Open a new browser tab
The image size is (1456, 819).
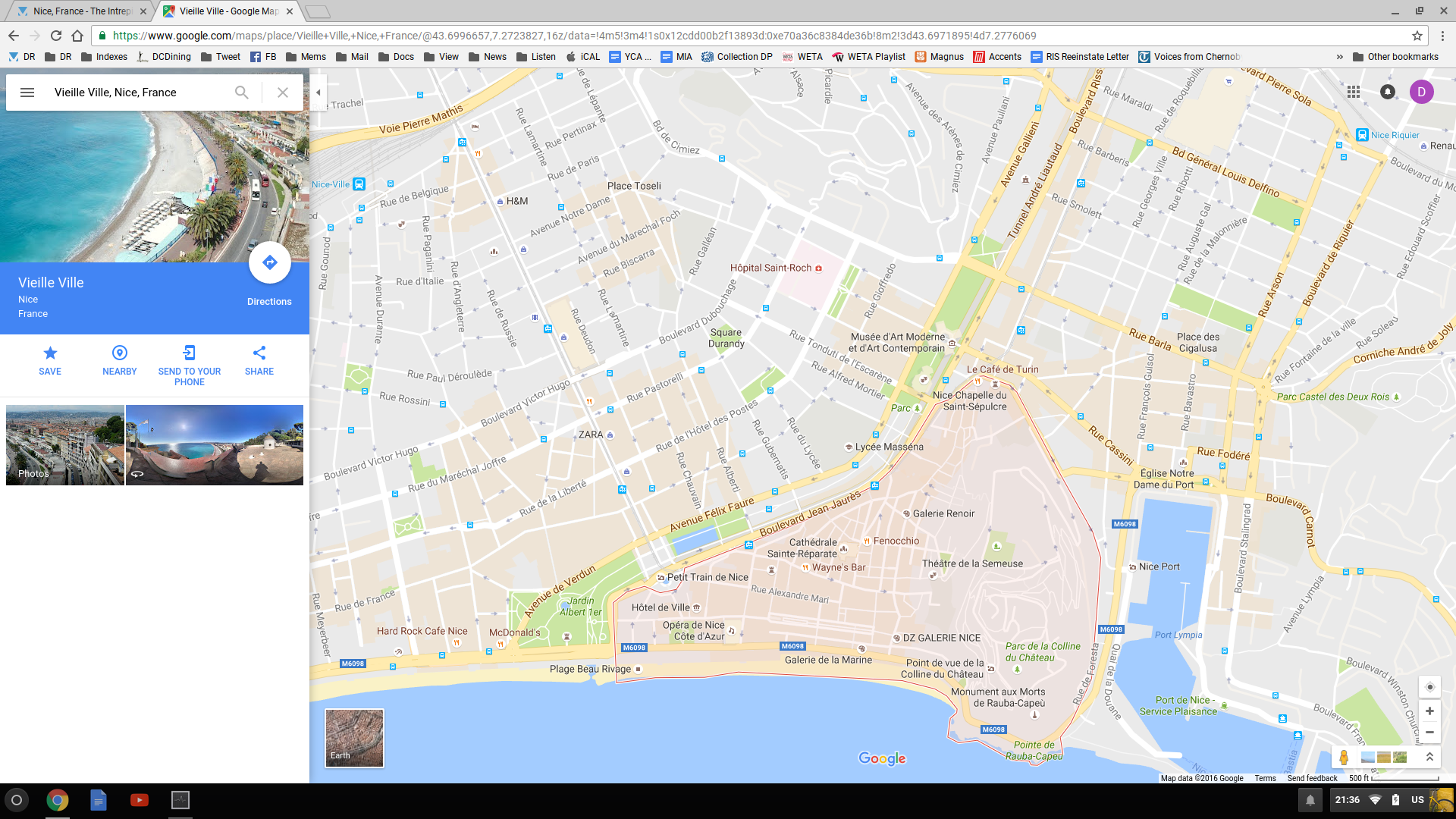318,11
